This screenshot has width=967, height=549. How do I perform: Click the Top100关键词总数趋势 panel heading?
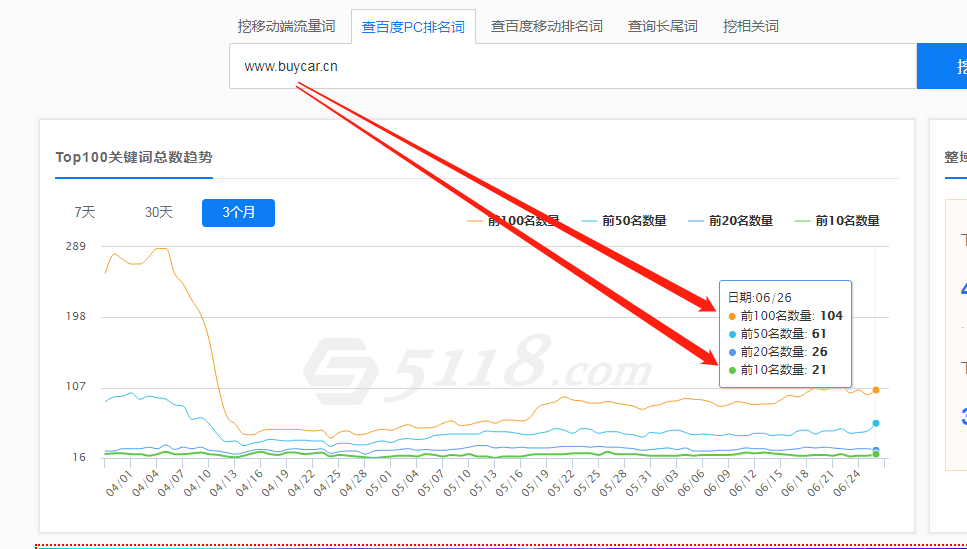[134, 157]
